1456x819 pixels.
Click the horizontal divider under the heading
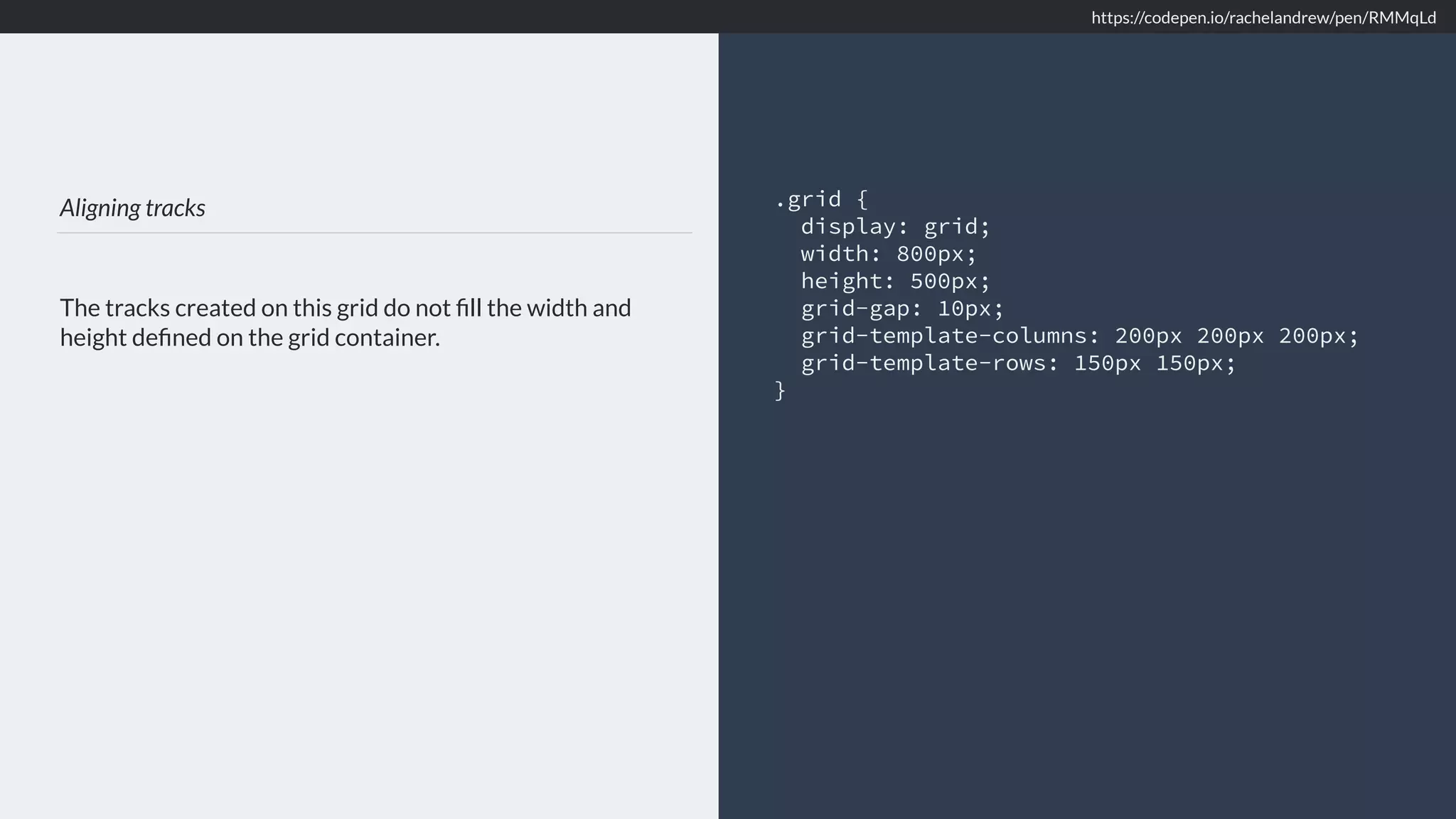pos(375,232)
